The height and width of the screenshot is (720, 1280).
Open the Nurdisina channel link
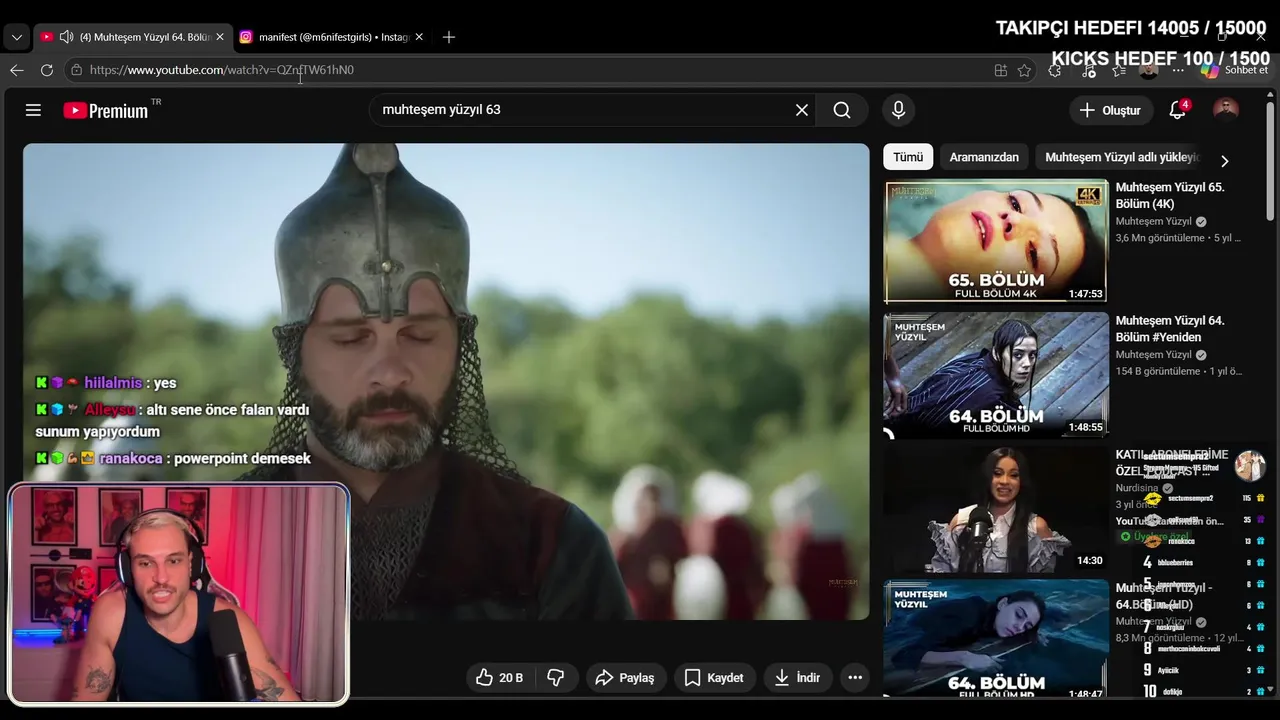point(1137,488)
